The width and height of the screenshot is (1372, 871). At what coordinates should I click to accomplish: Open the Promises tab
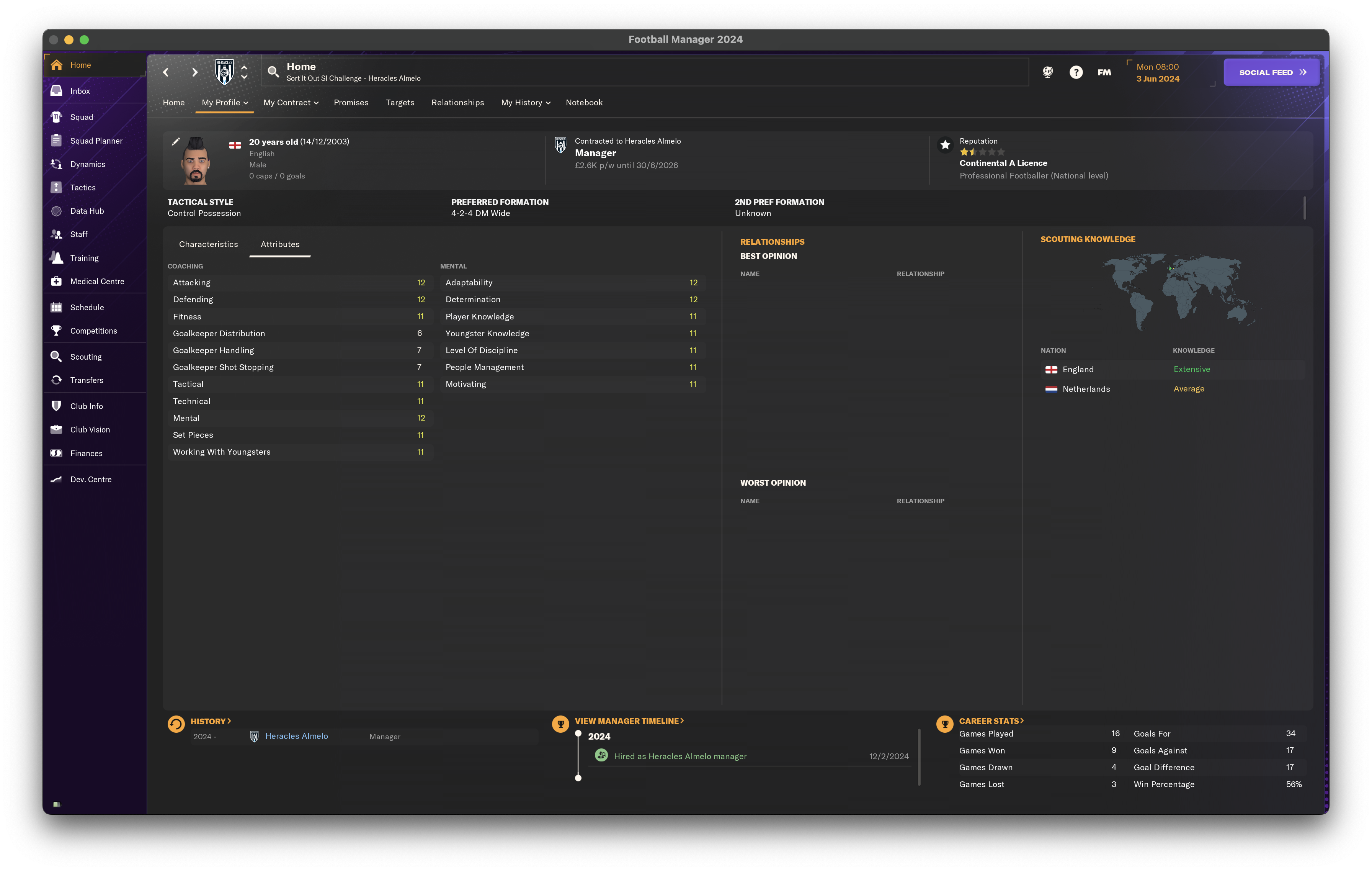pos(351,103)
